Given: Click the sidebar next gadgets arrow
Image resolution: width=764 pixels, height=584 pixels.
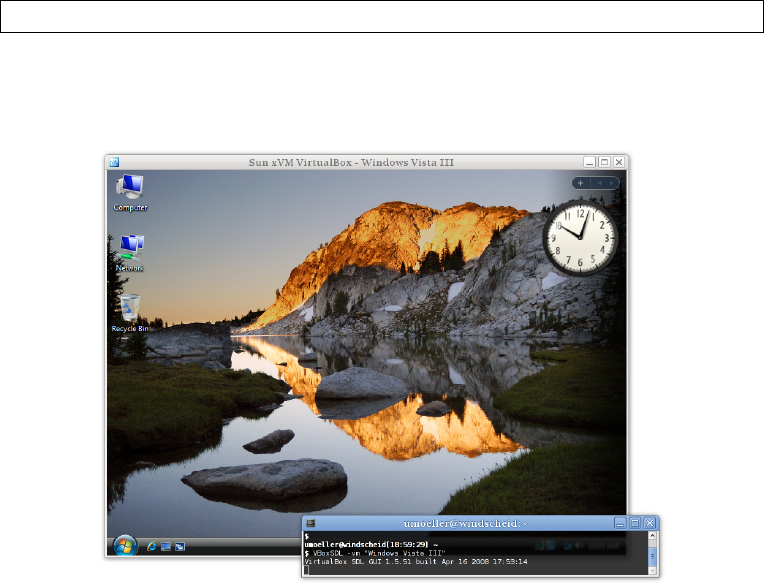Looking at the screenshot, I should point(611,183).
